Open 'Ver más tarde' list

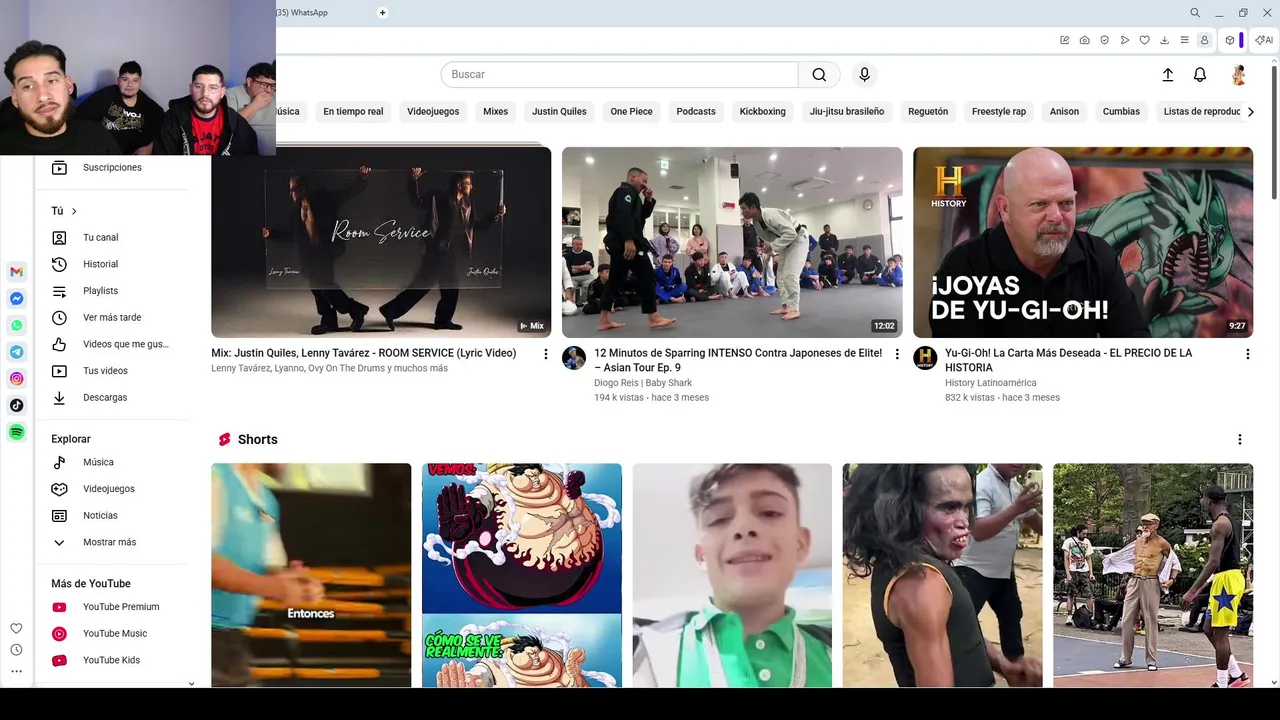point(113,318)
